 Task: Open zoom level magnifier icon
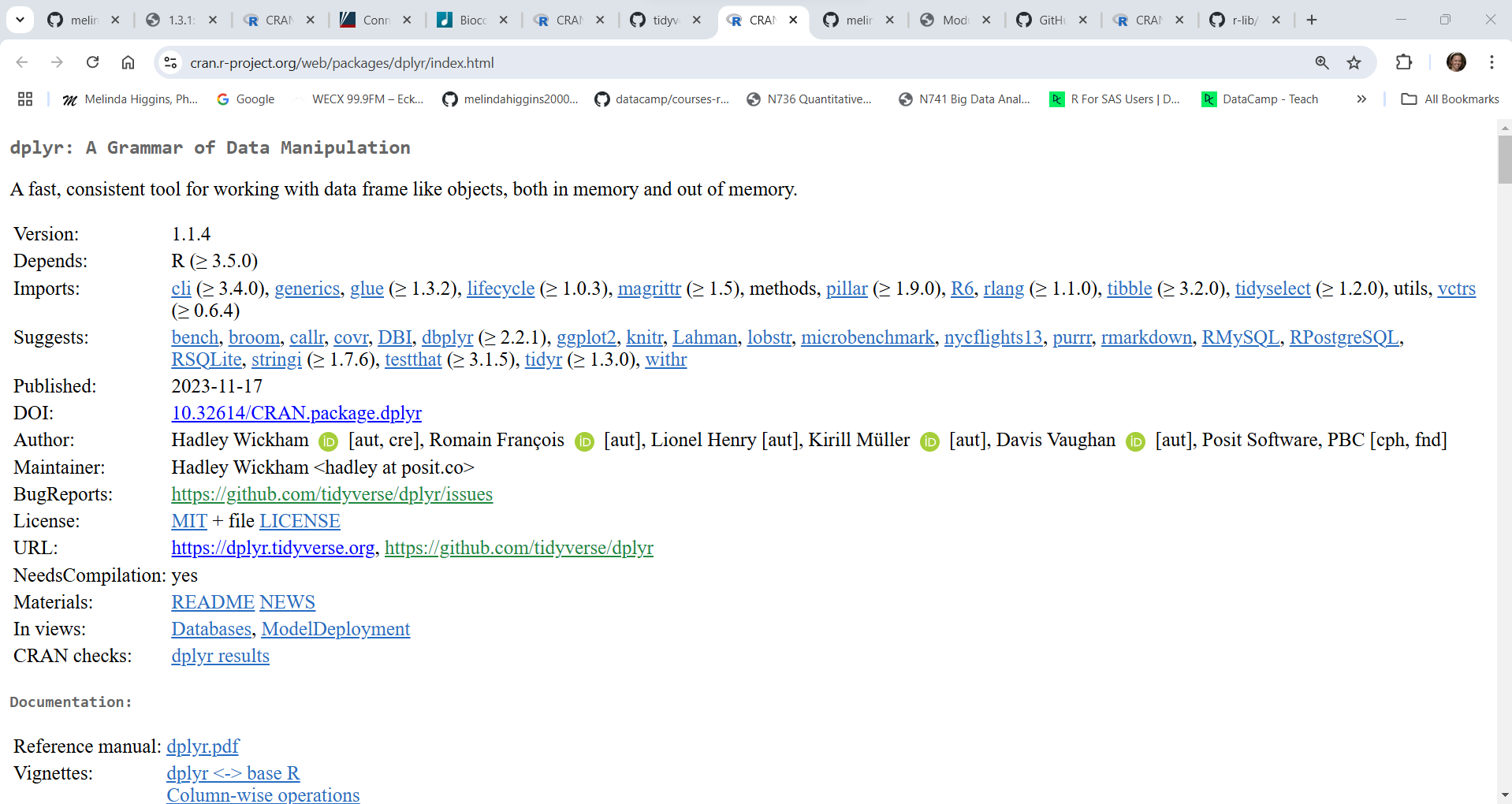point(1322,62)
